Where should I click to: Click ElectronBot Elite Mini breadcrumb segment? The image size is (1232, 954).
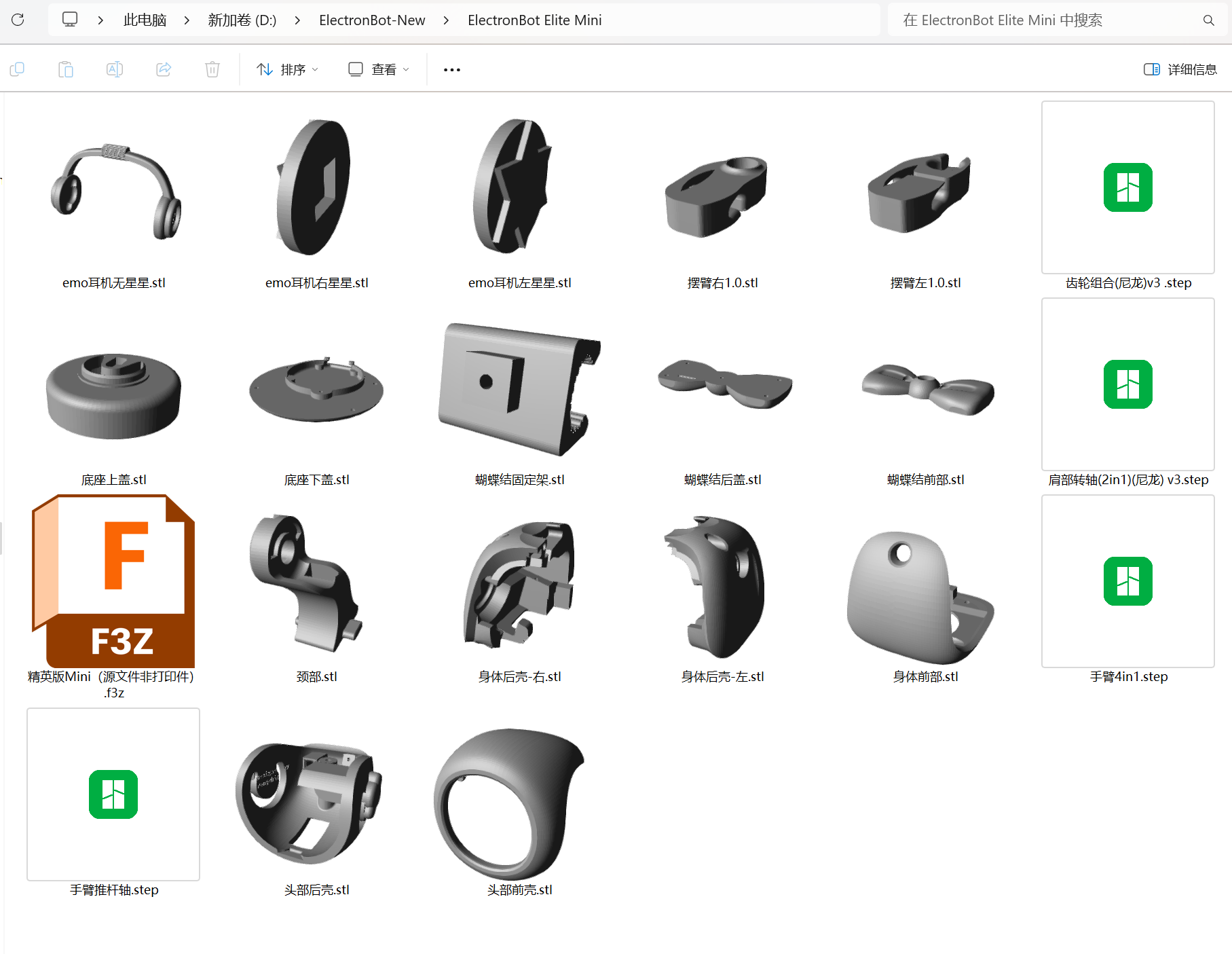coord(535,20)
